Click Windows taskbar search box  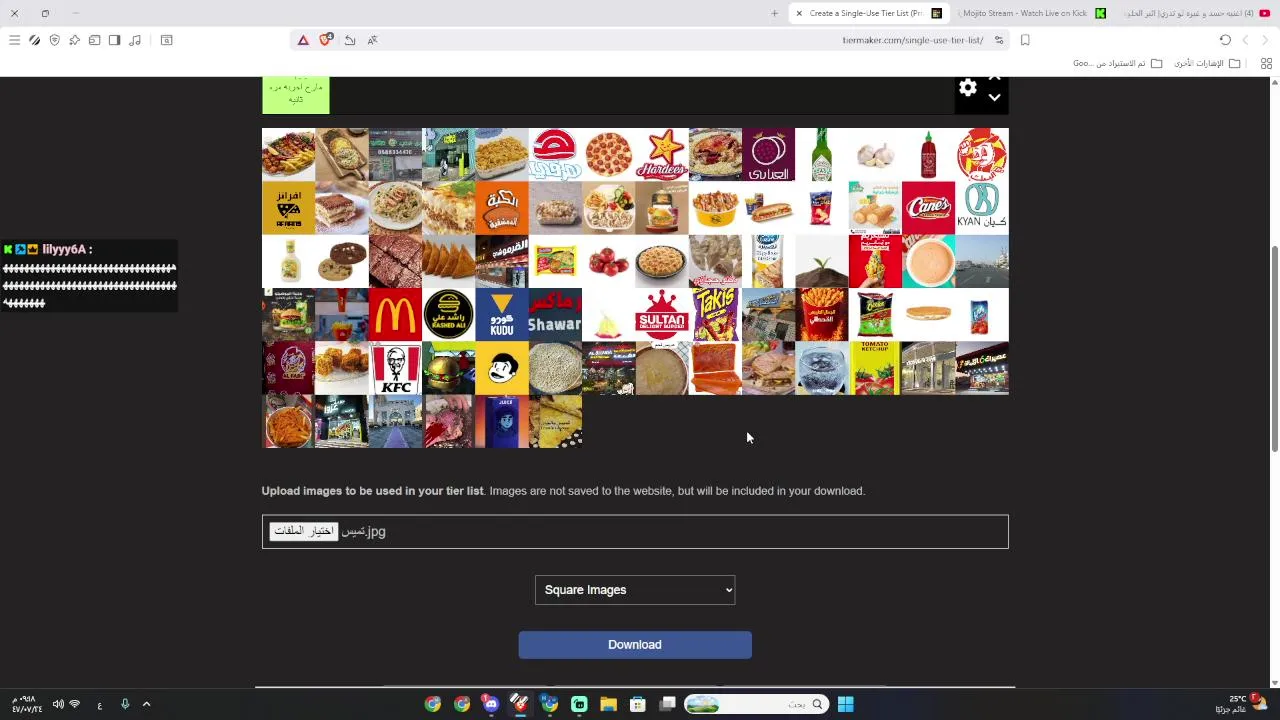coord(755,704)
